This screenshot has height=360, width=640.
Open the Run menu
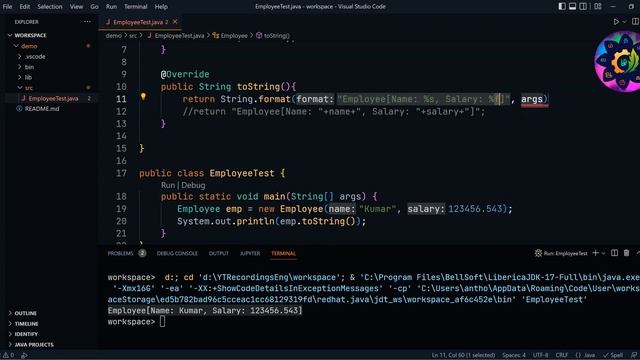point(111,7)
